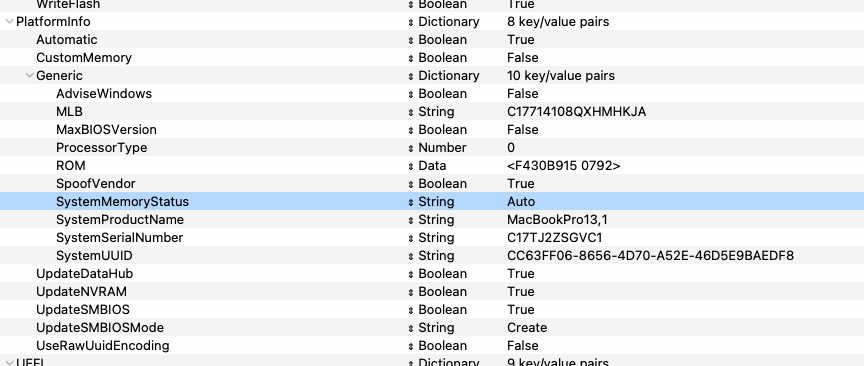Open type selector for UpdateNVRAM row
Viewport: 864px width, 366px height.
coord(411,292)
